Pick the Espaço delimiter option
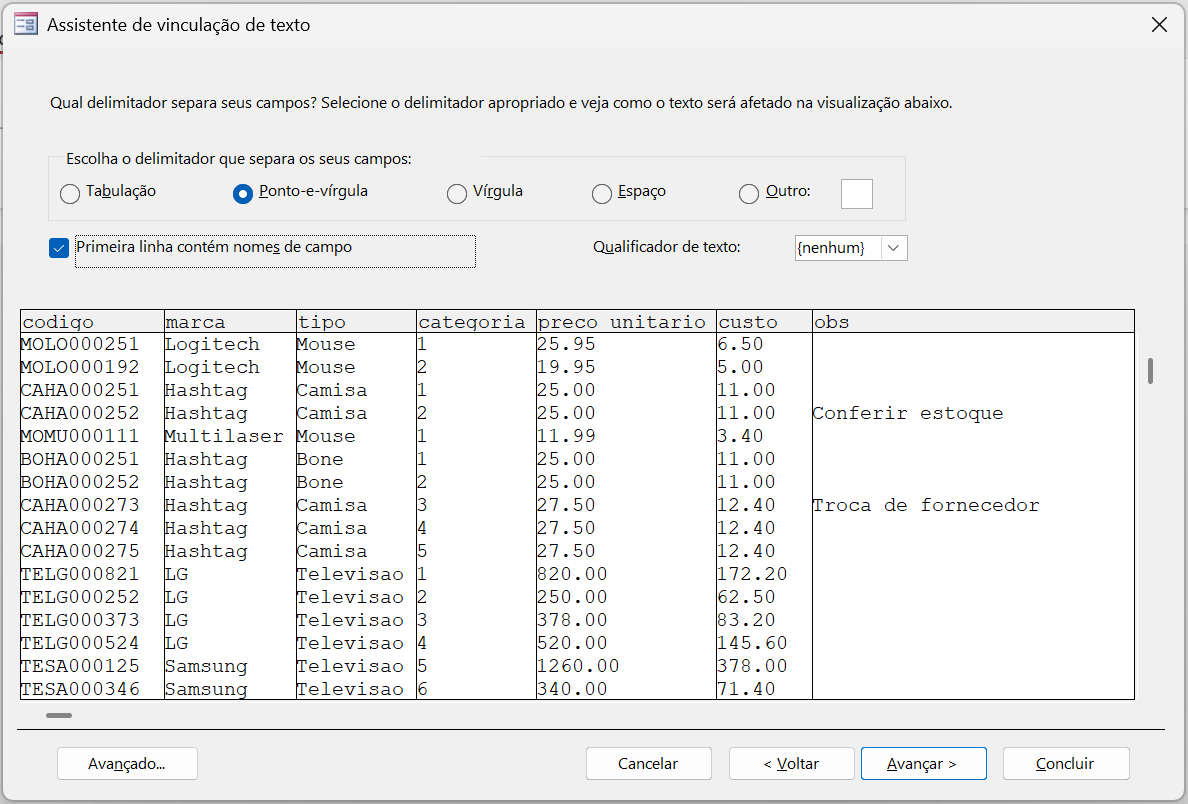The width and height of the screenshot is (1188, 804). (x=602, y=194)
